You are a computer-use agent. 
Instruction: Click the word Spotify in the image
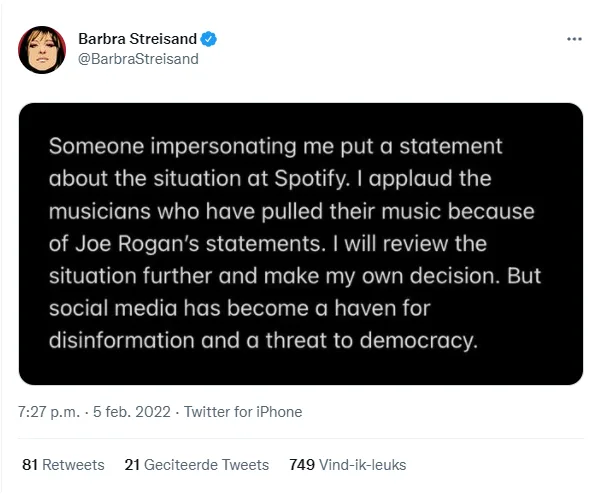coord(293,185)
